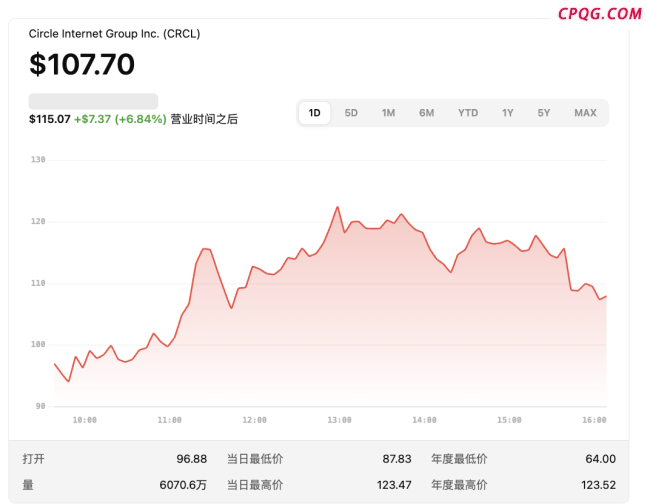Click the 15:00 time axis label
The image size is (650, 504).
click(509, 420)
